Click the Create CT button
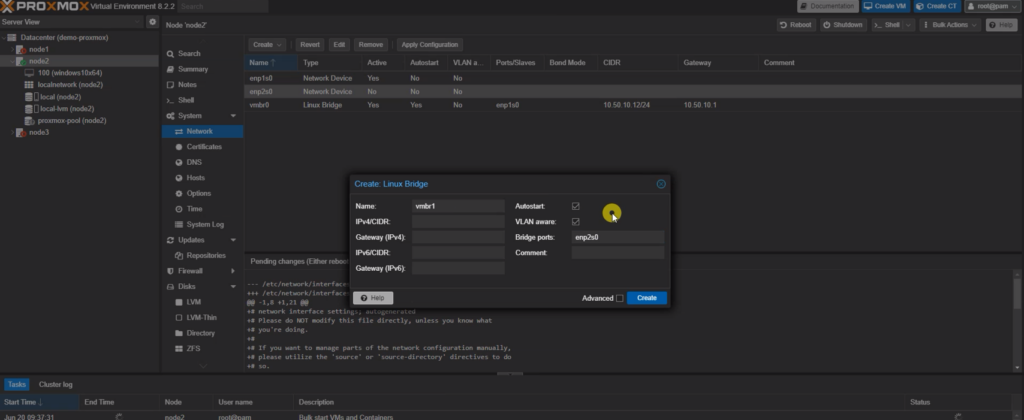1024x420 pixels. [936, 7]
